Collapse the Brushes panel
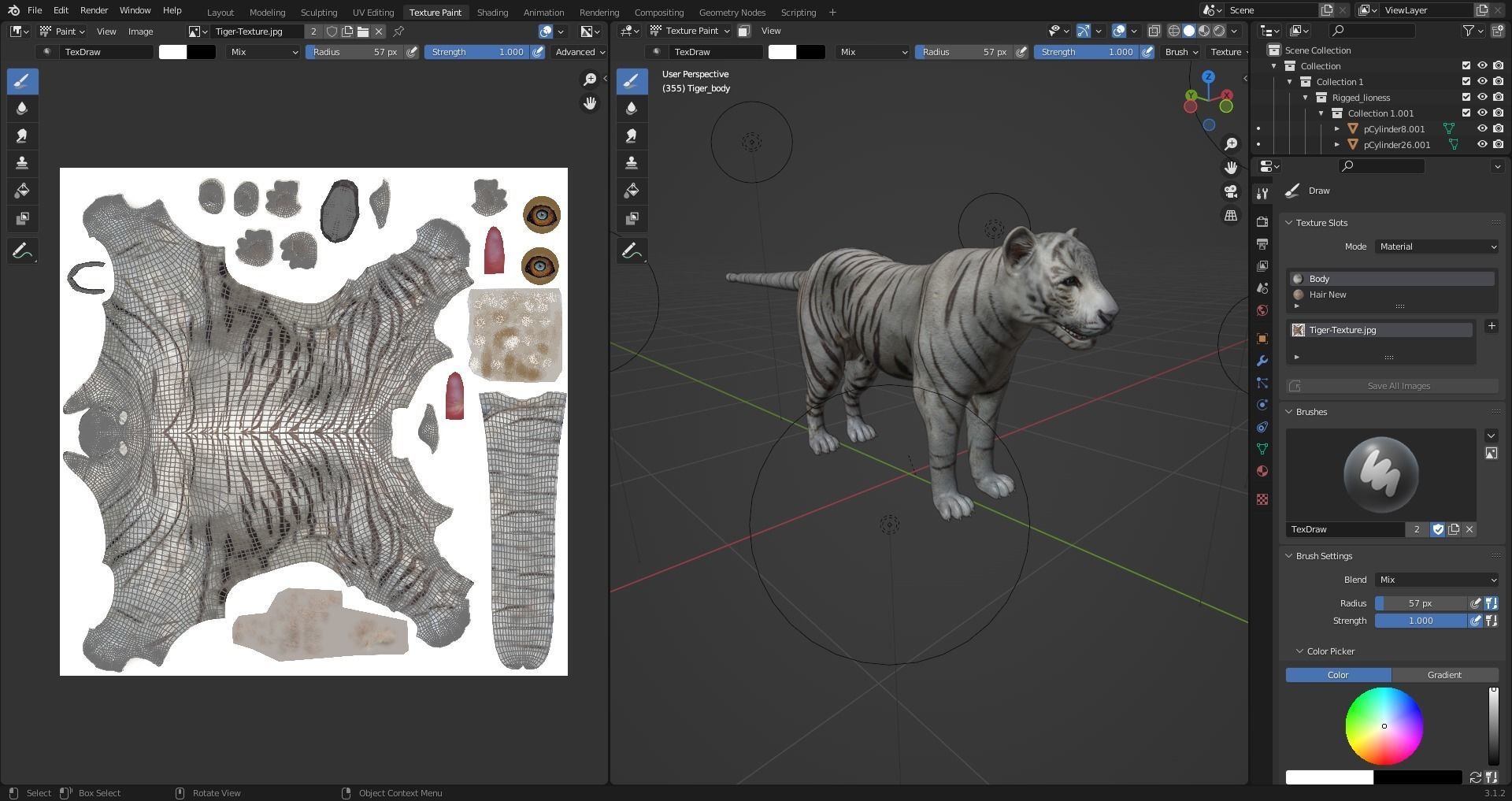 click(1289, 412)
